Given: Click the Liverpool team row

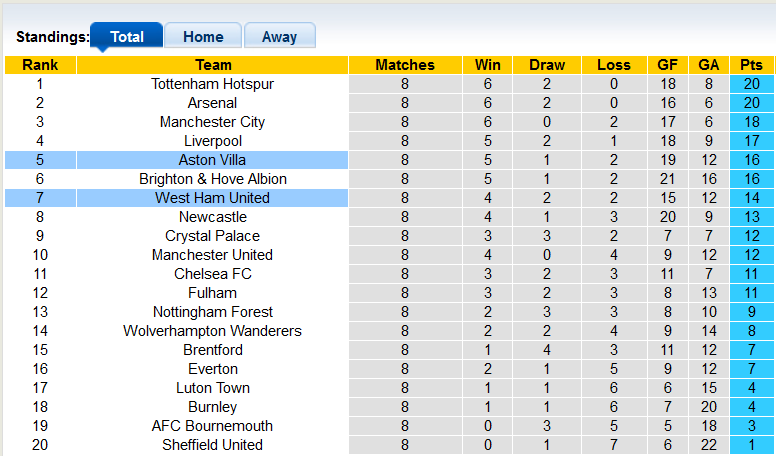Looking at the screenshot, I should pyautogui.click(x=212, y=141).
